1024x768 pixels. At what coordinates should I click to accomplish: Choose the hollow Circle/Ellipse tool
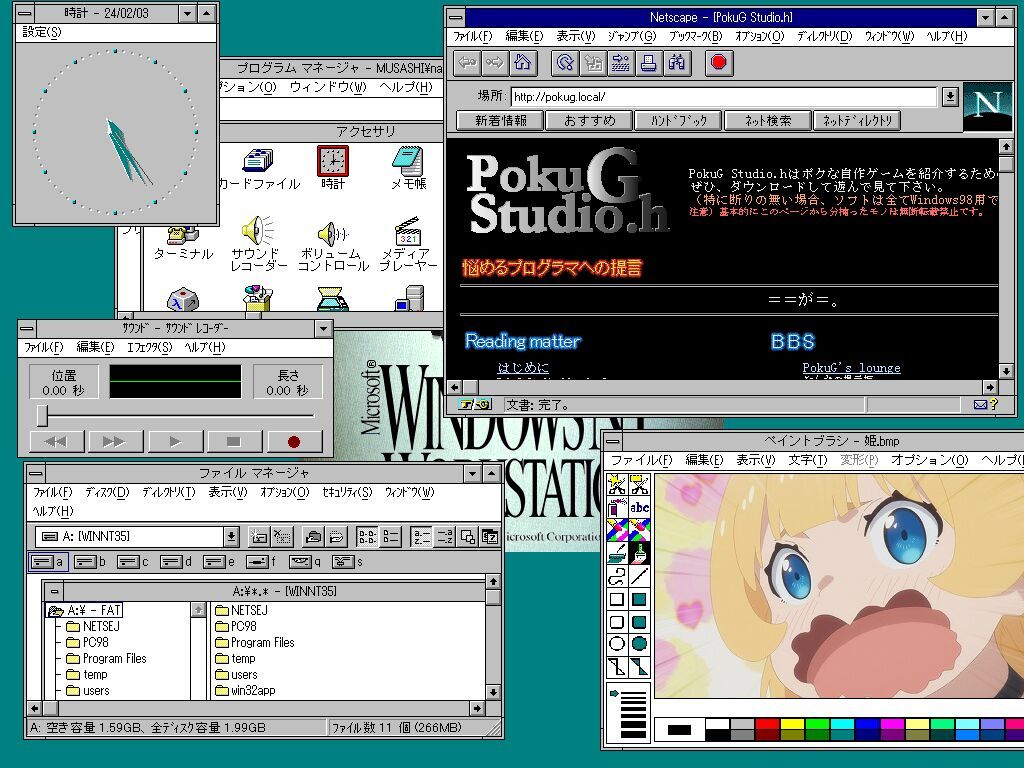[616, 644]
